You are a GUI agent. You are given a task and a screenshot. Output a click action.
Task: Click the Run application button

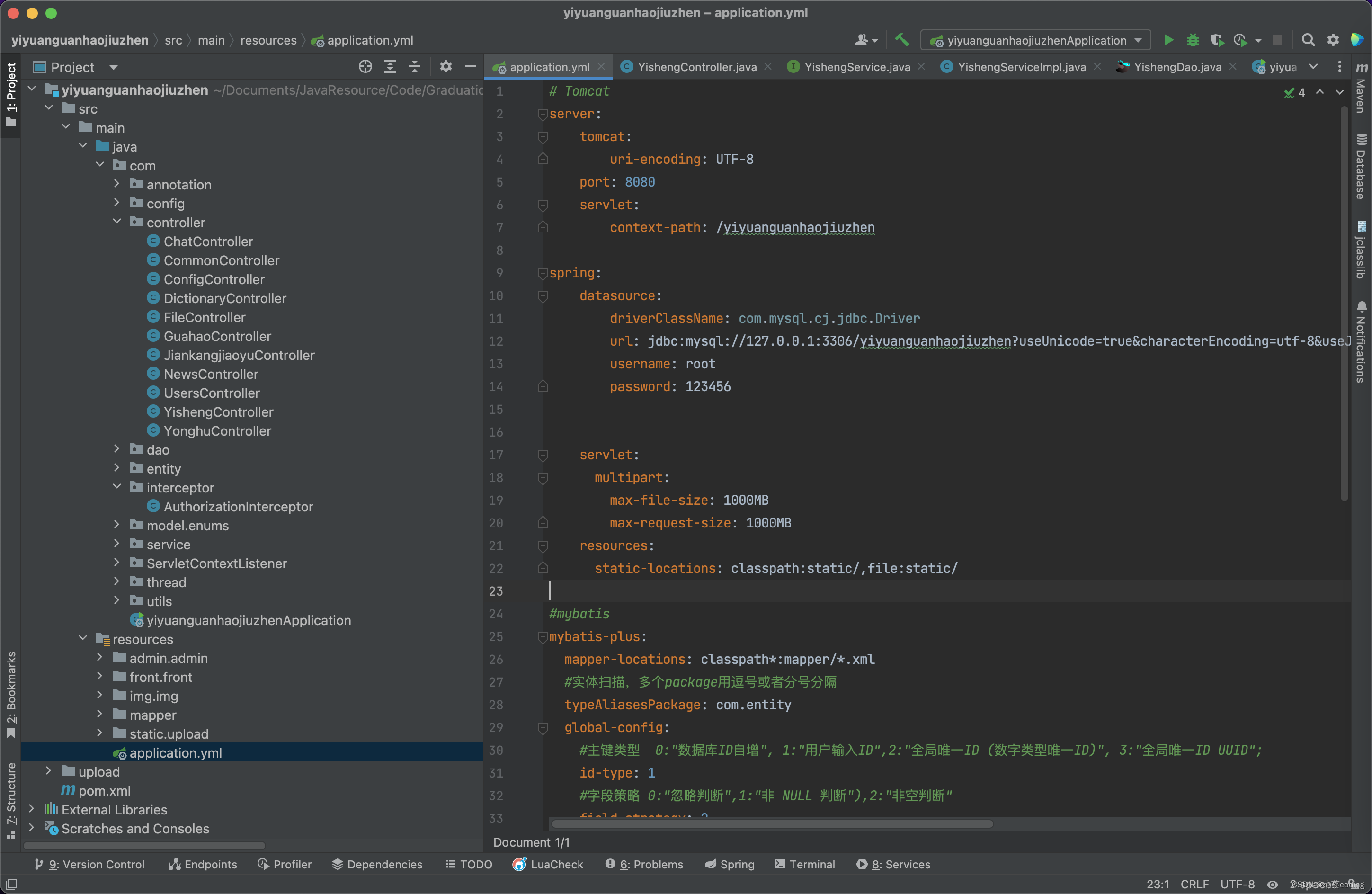click(x=1168, y=40)
